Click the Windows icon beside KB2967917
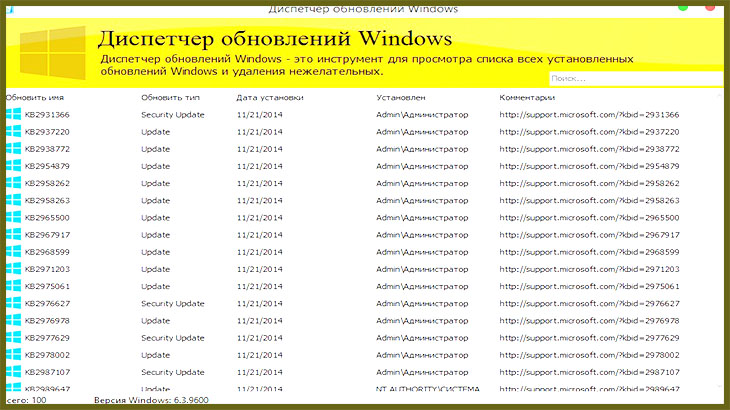Viewport: 730px width, 410px height. (x=14, y=235)
